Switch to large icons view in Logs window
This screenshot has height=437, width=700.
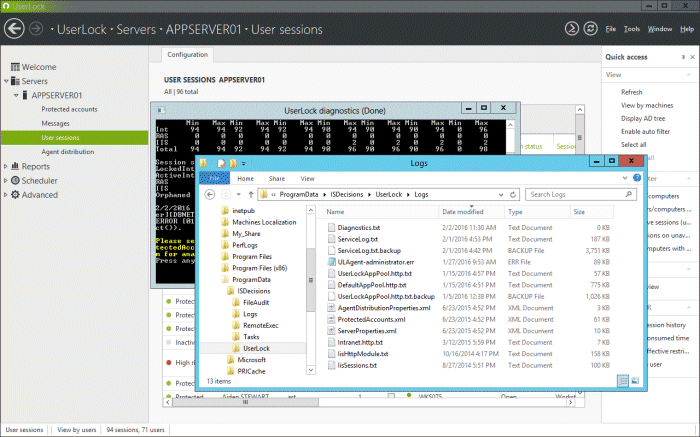(635, 381)
